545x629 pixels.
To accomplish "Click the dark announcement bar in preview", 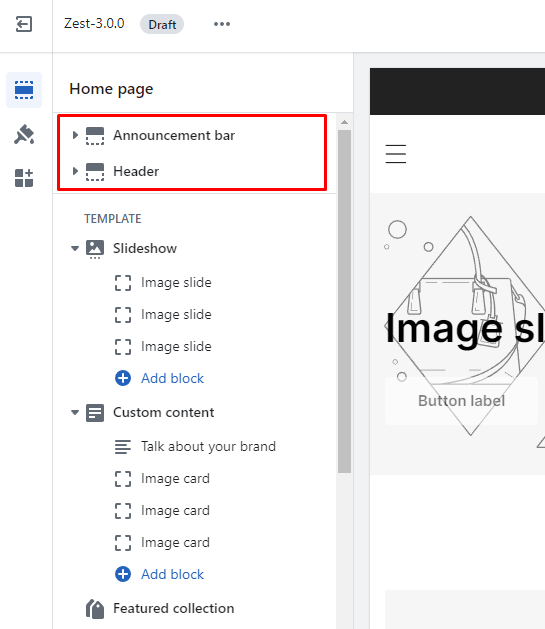I will pyautogui.click(x=457, y=91).
